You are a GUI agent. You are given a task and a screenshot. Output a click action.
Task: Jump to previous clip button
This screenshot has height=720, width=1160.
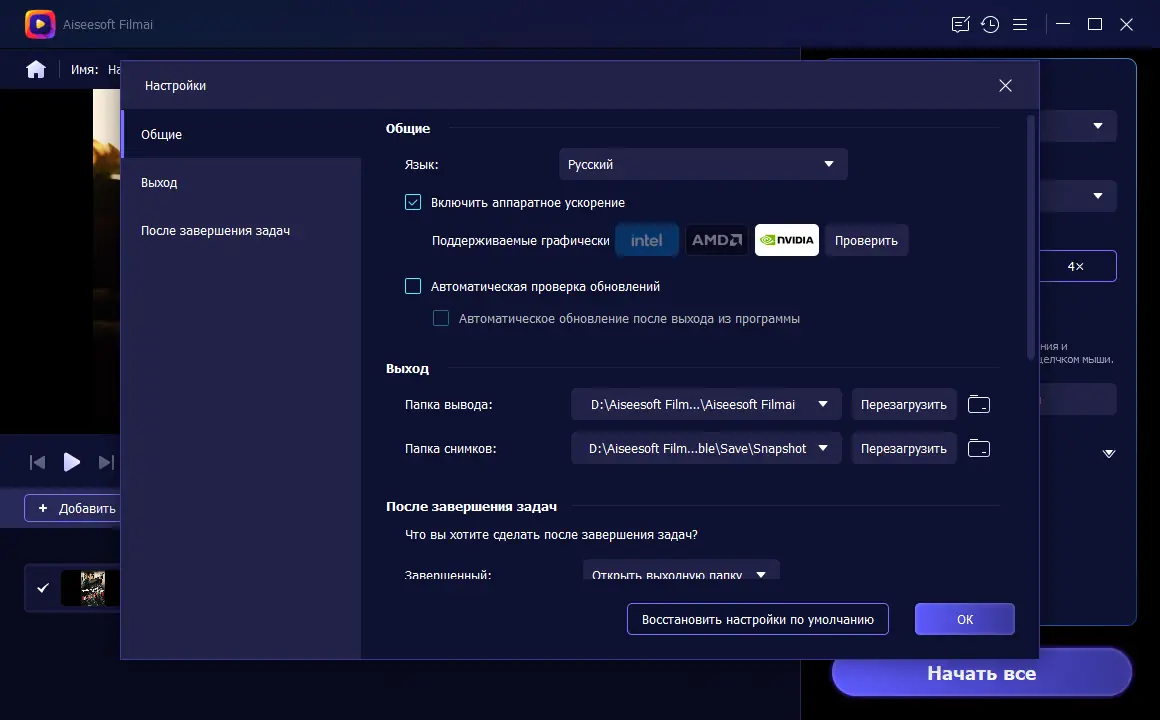tap(37, 462)
